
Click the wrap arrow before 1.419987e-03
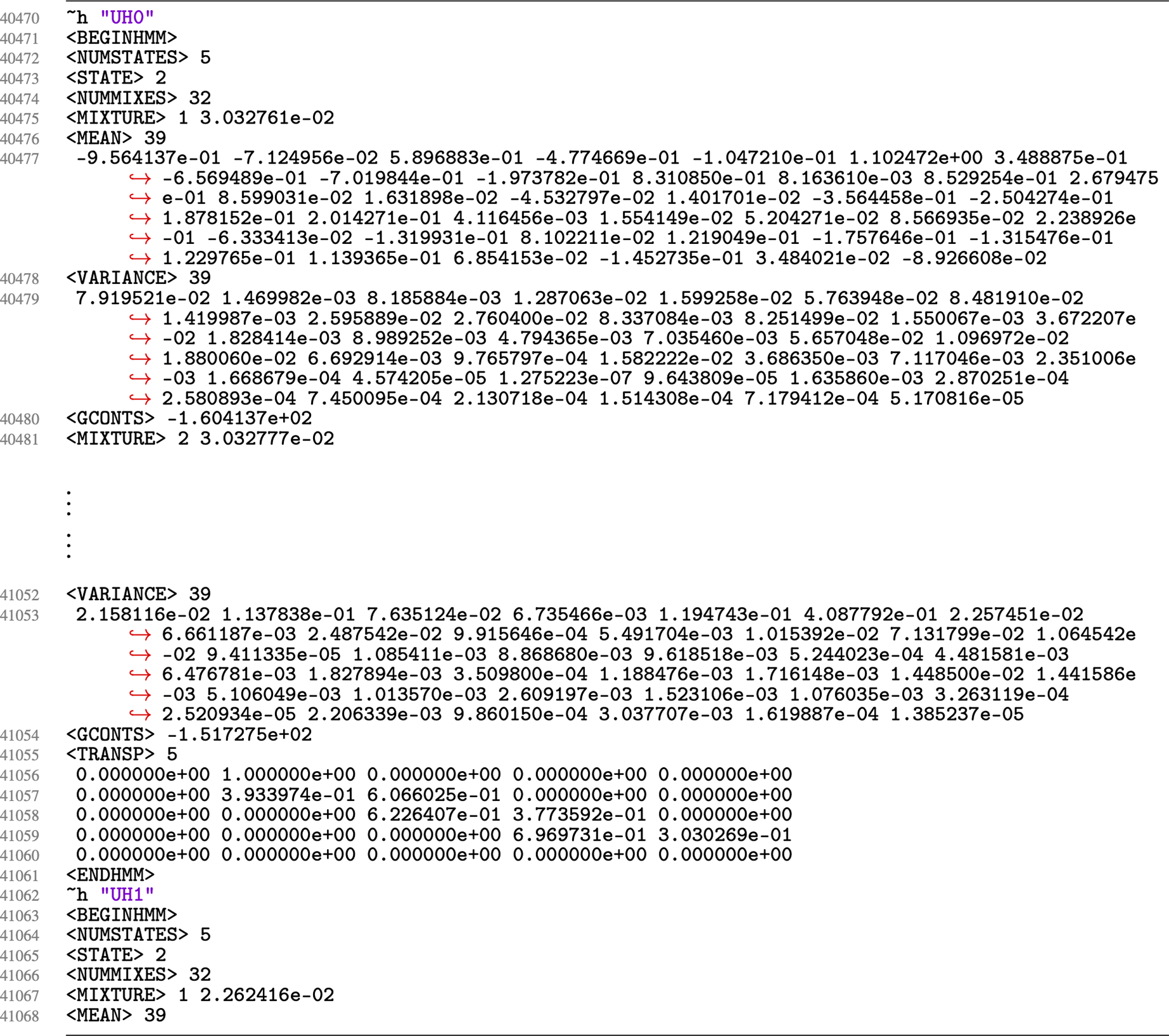point(139,319)
